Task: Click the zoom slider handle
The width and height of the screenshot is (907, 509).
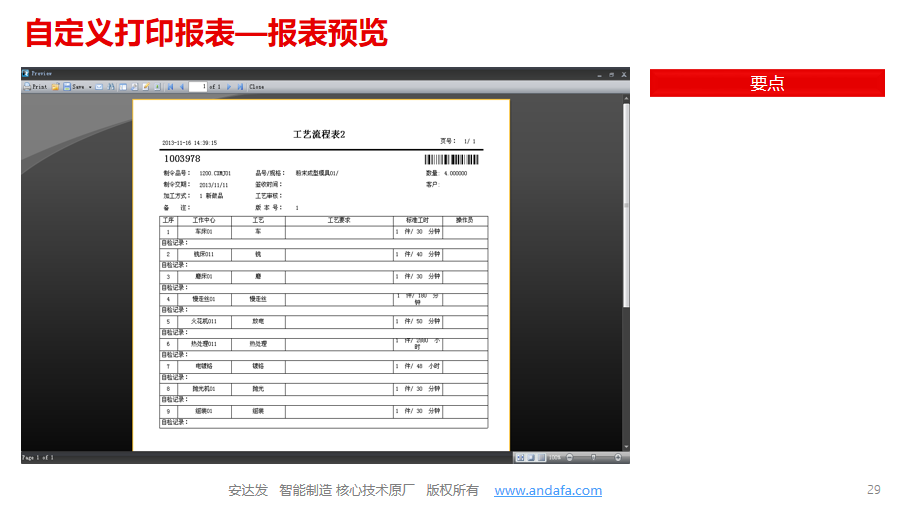Action: [593, 457]
